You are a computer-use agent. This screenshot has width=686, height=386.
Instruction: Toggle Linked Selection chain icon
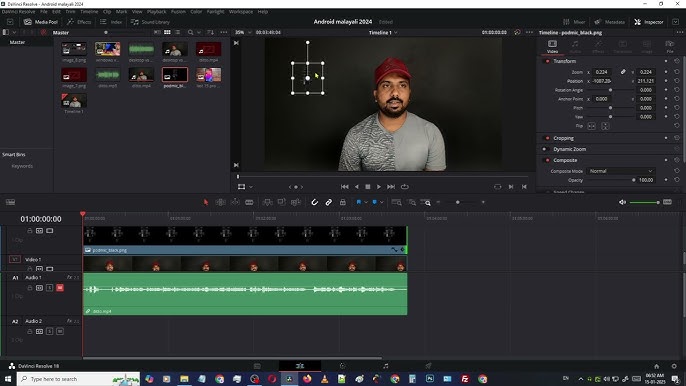click(329, 202)
